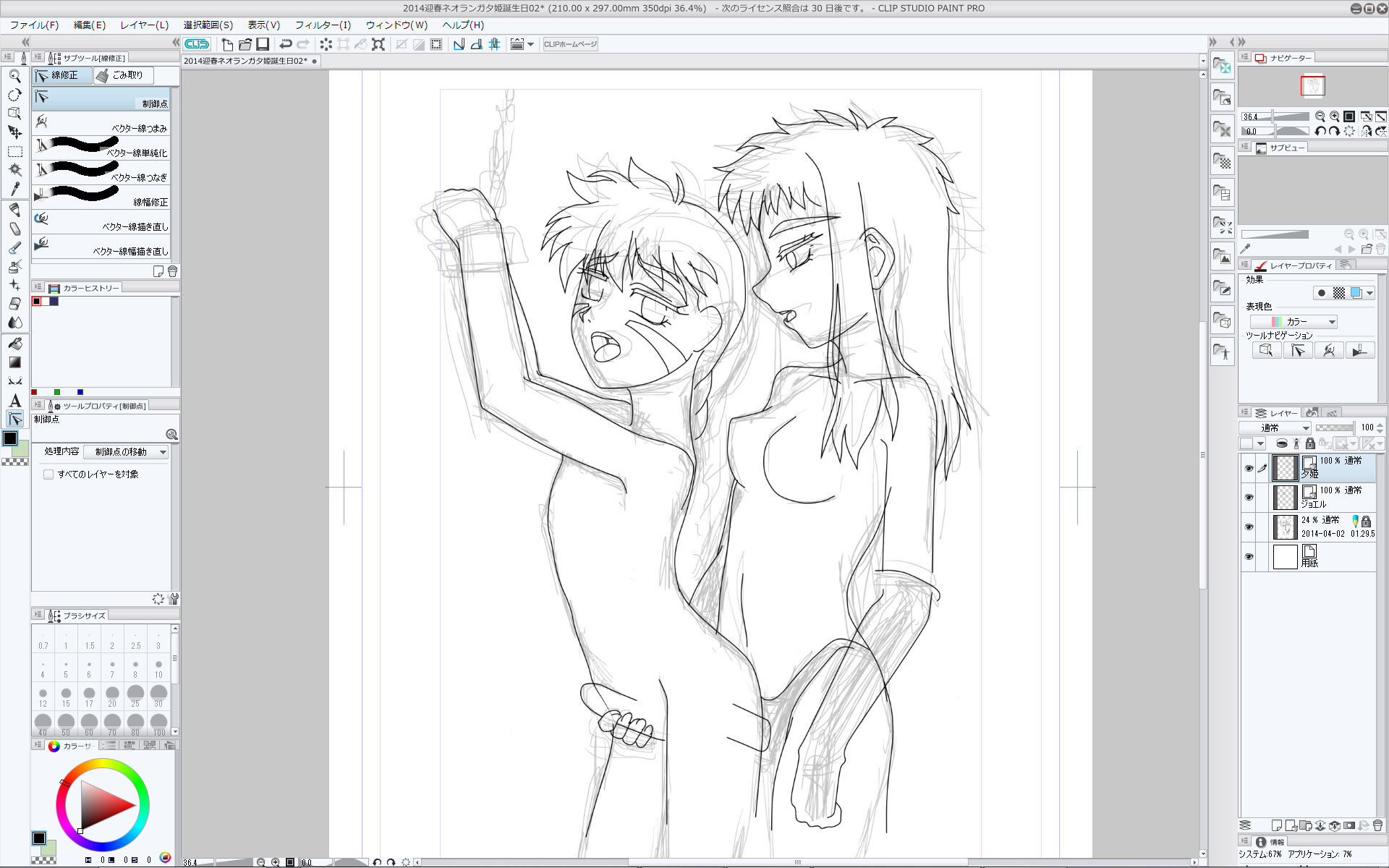
Task: Select the Eyedropper tool
Action: (14, 189)
